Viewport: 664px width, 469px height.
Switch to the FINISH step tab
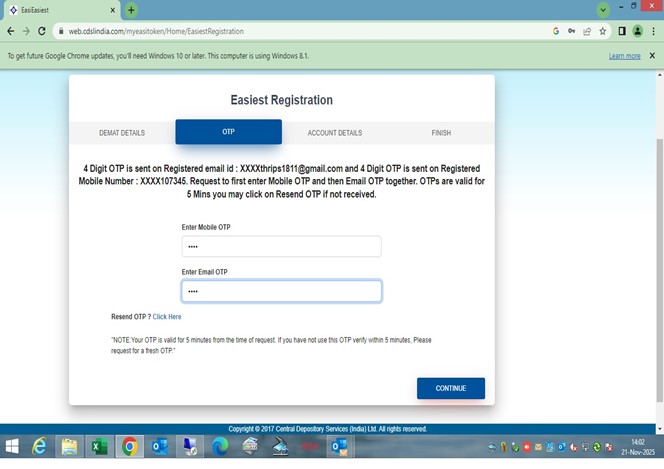point(441,133)
